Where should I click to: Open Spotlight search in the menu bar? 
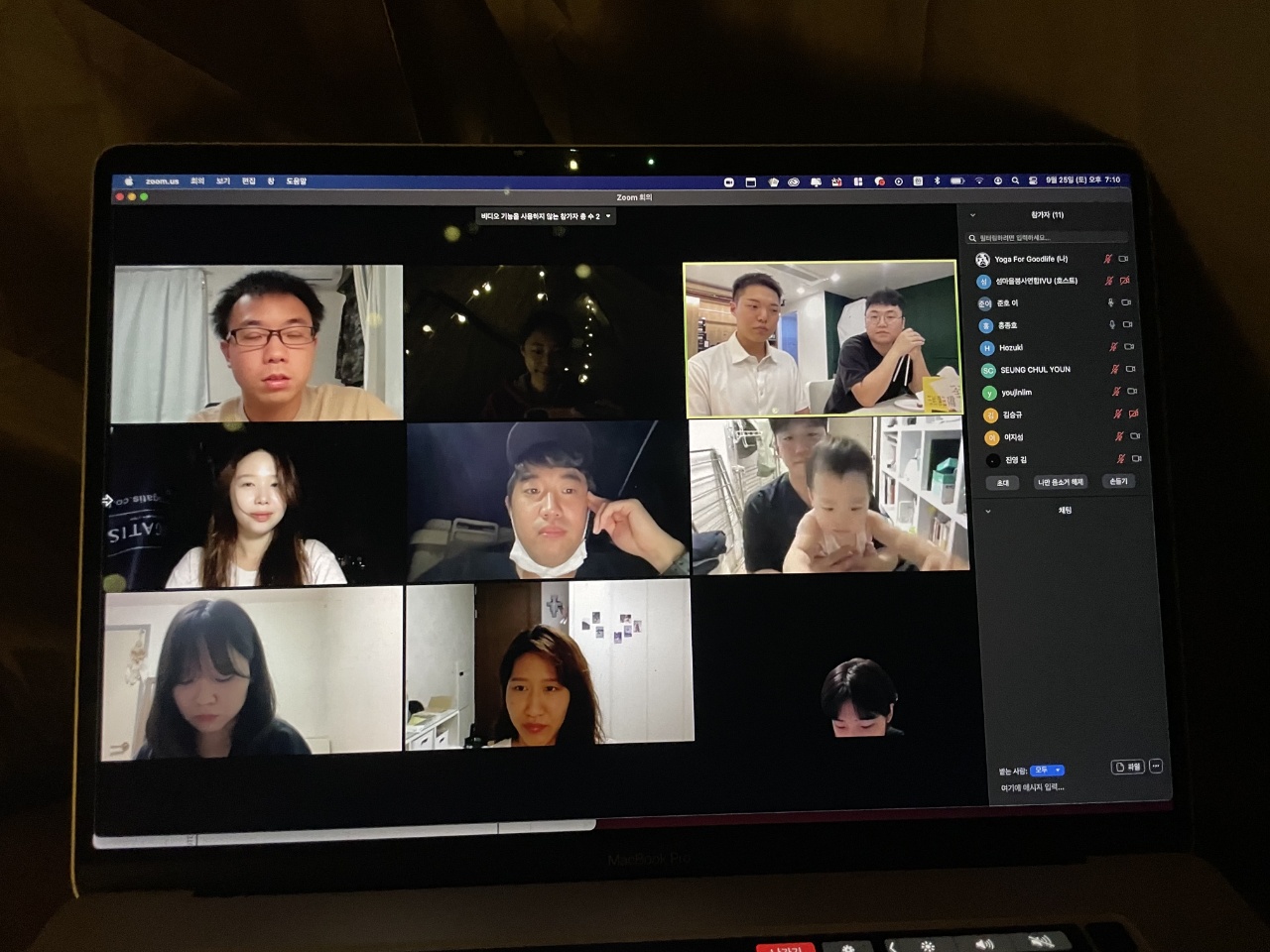coord(1015,180)
